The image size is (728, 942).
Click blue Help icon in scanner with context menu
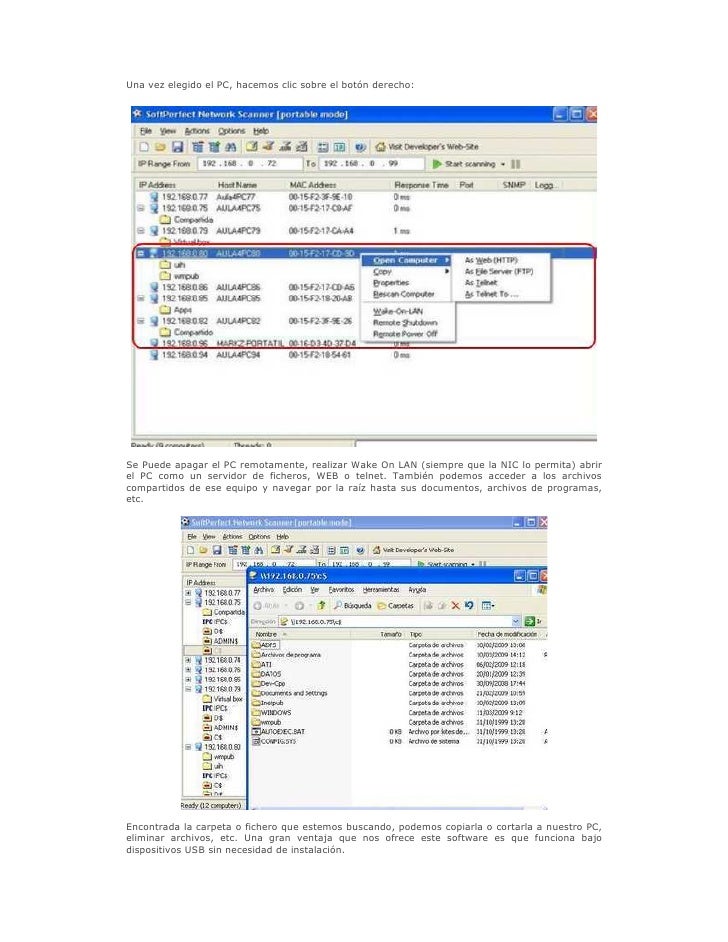click(360, 147)
